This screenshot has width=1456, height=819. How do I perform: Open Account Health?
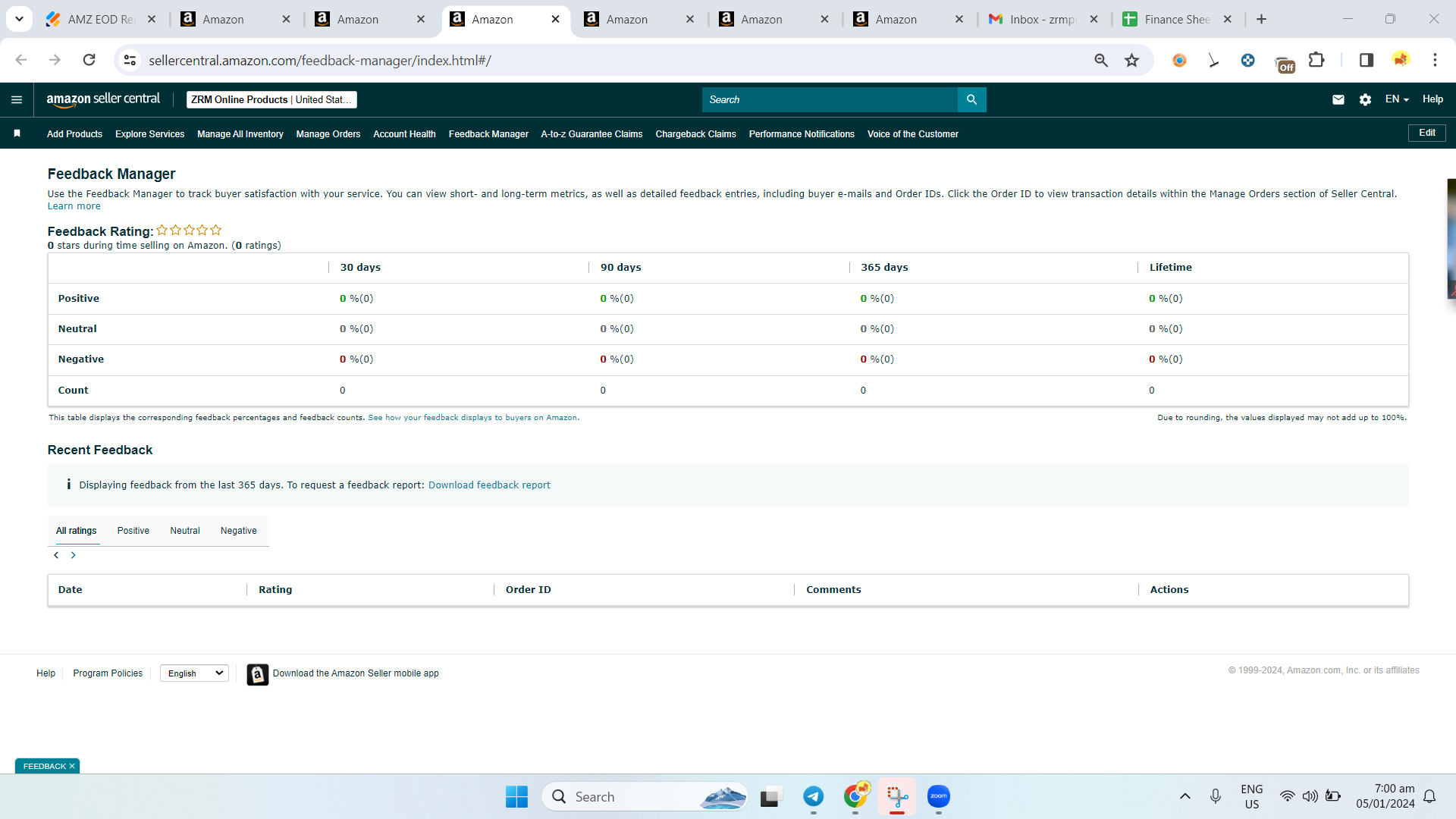(404, 134)
